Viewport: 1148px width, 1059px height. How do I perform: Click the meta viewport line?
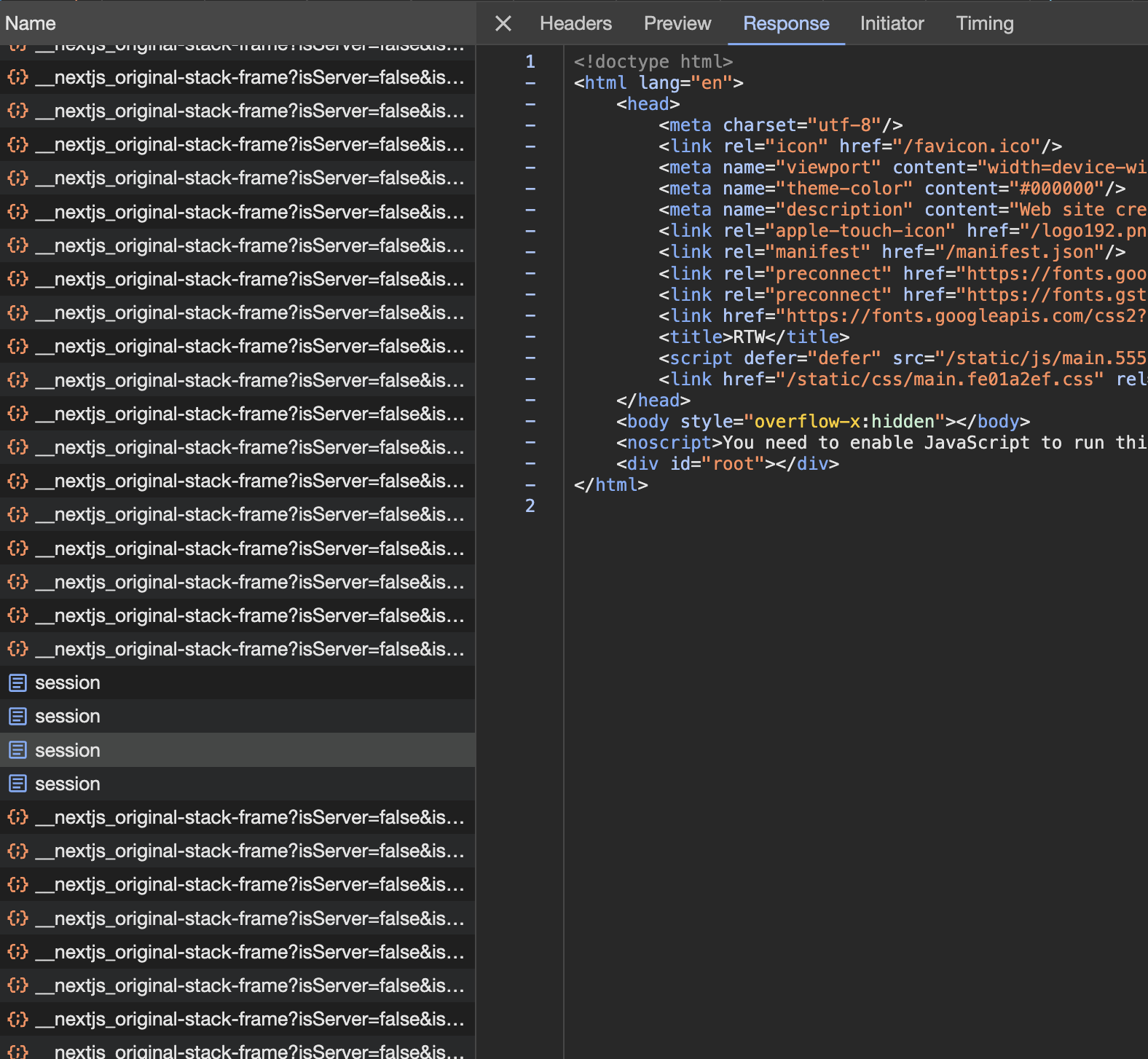(903, 168)
